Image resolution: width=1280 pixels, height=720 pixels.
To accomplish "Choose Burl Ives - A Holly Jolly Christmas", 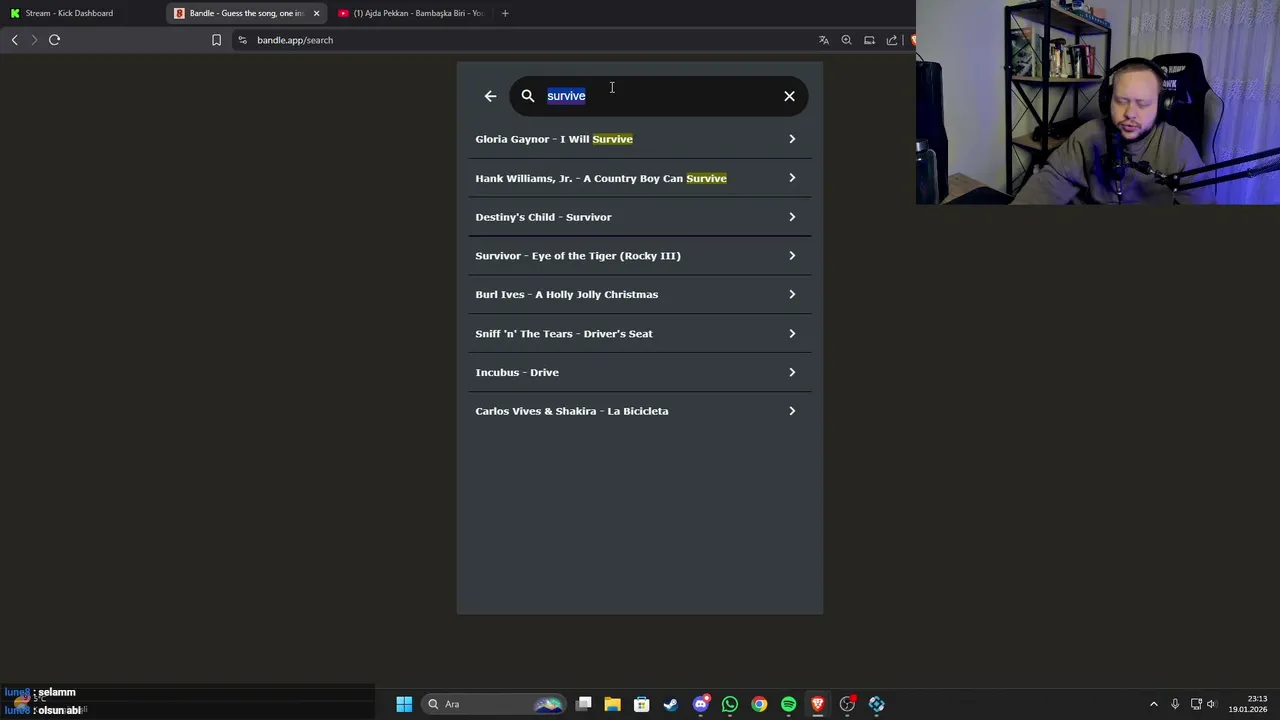I will click(x=640, y=294).
